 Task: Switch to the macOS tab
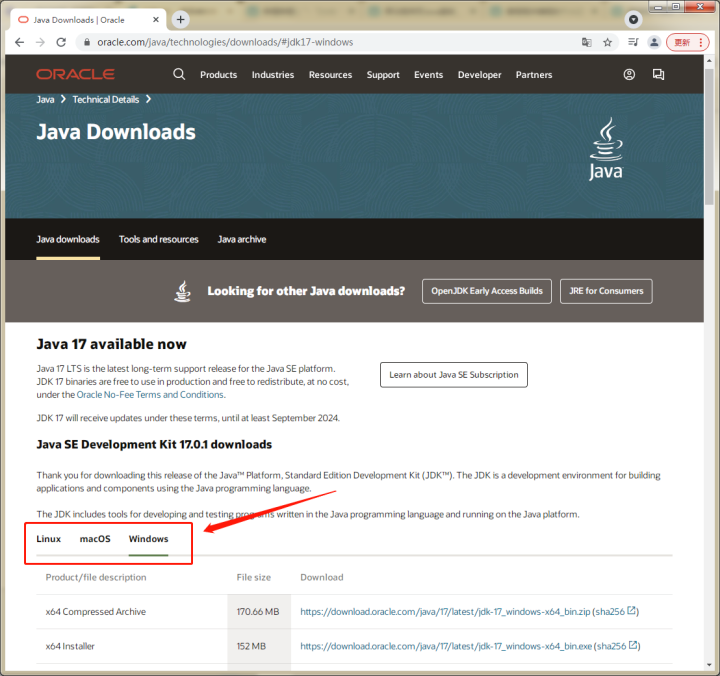(x=95, y=539)
